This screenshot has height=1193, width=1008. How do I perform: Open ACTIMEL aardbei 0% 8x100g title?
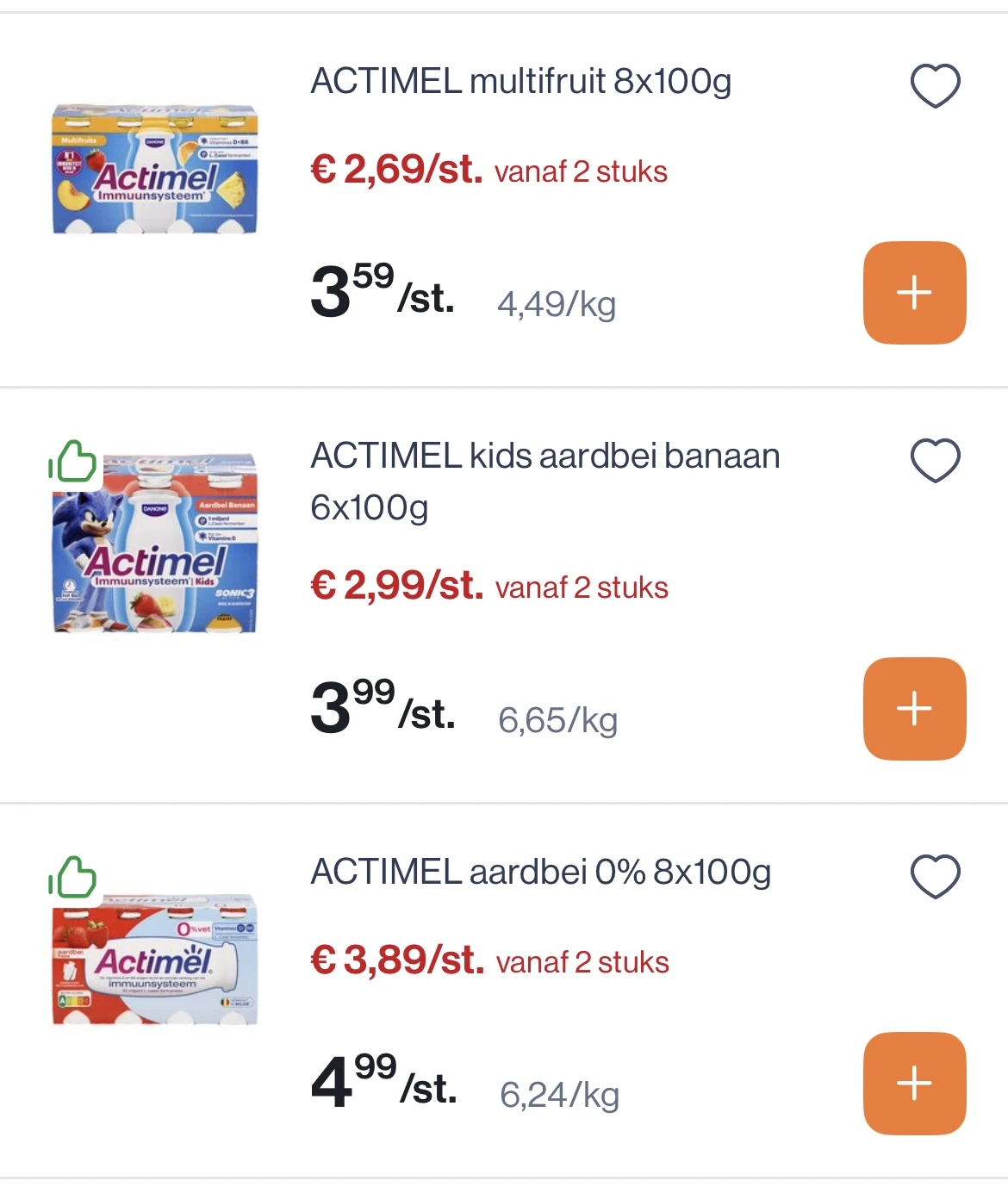pyautogui.click(x=540, y=873)
